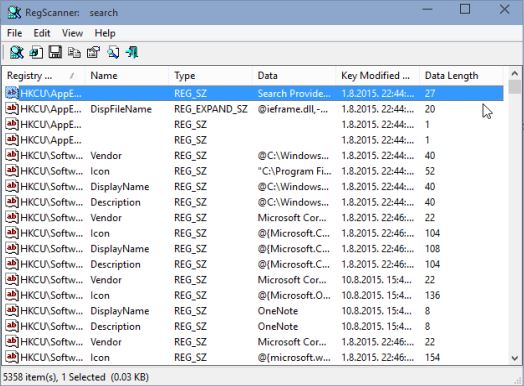Click the scrollbar down arrow

click(515, 358)
